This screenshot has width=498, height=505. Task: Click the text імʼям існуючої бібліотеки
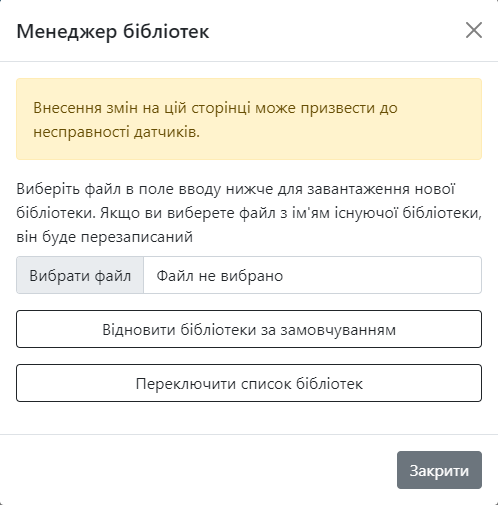click(x=386, y=213)
